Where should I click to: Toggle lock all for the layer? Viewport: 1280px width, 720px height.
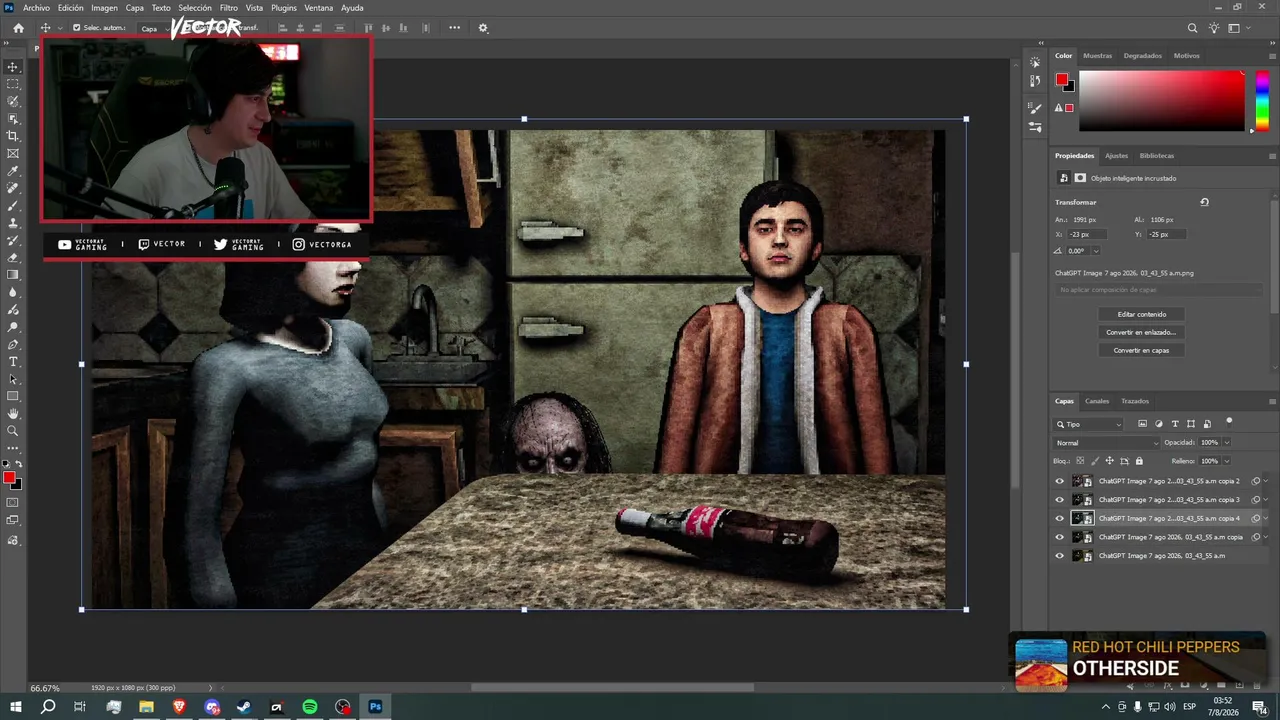click(x=1139, y=461)
